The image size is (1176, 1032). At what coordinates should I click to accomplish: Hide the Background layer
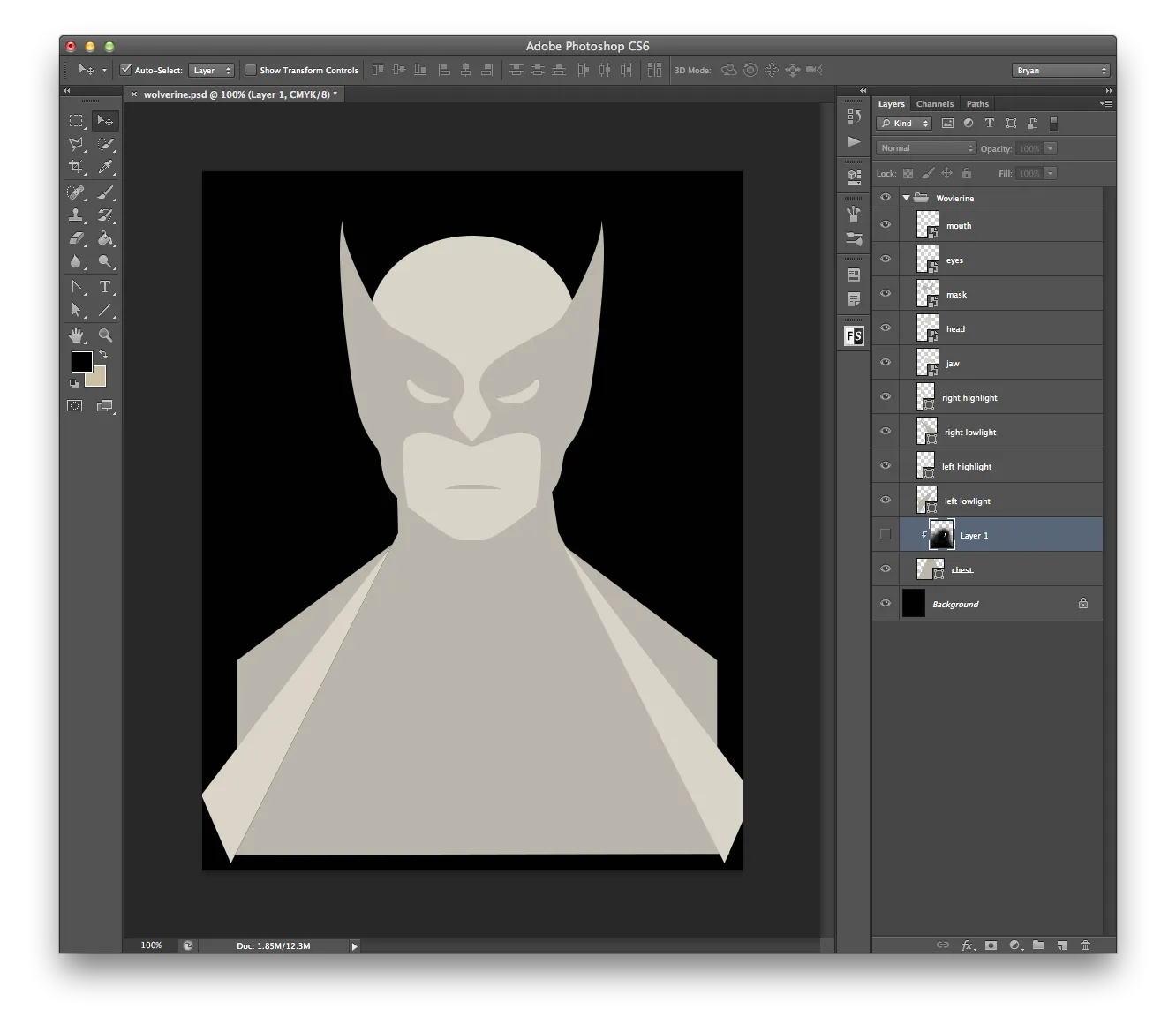coord(886,604)
